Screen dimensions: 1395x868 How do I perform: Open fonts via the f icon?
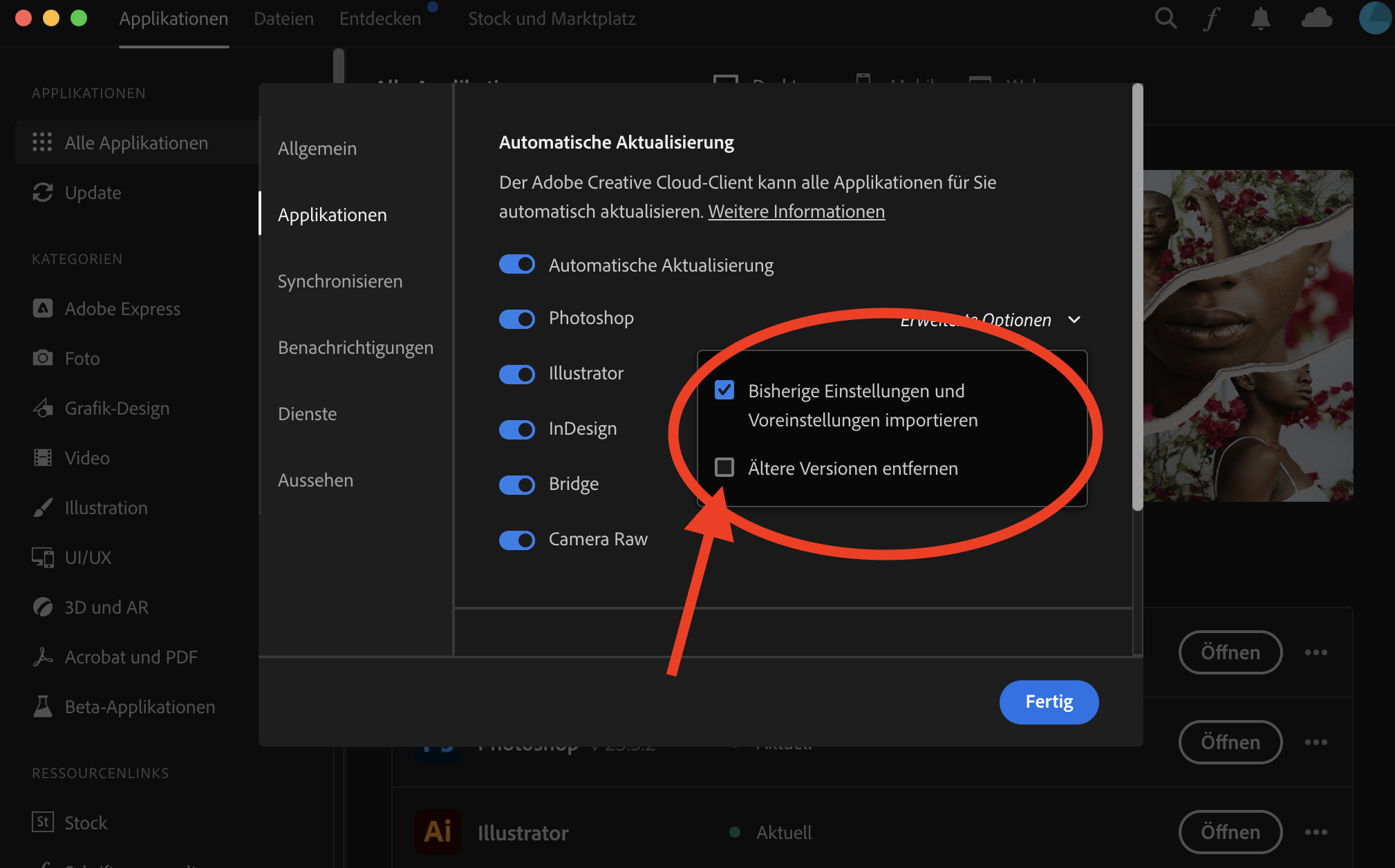tap(1211, 19)
